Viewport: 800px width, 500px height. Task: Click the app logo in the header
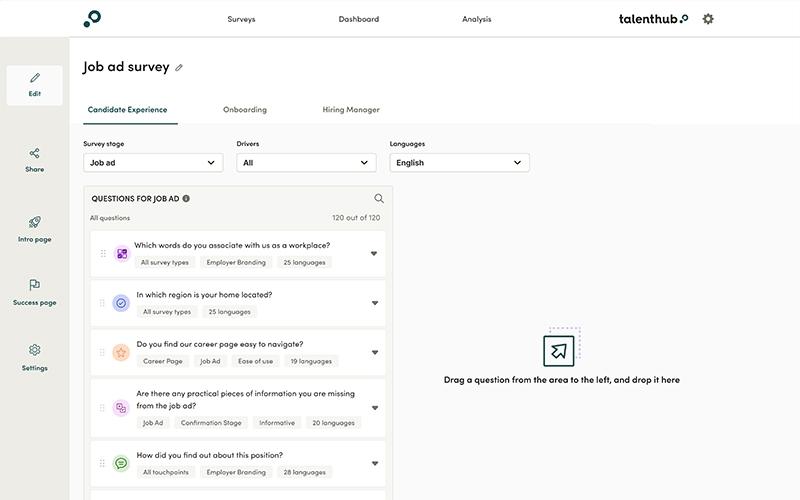pos(92,19)
